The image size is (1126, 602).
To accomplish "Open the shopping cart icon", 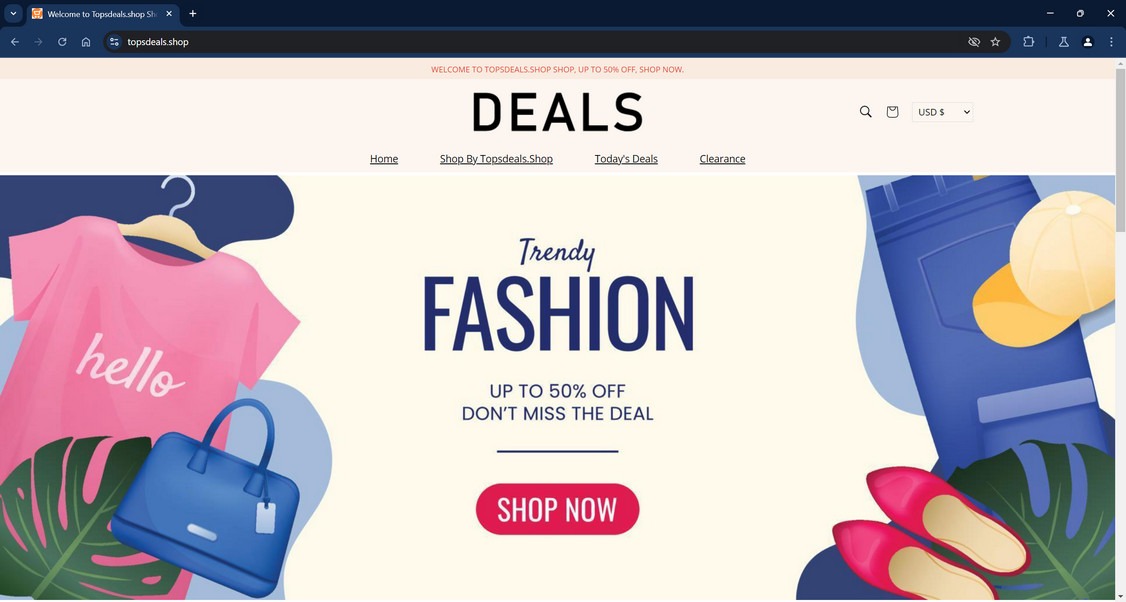I will 892,112.
